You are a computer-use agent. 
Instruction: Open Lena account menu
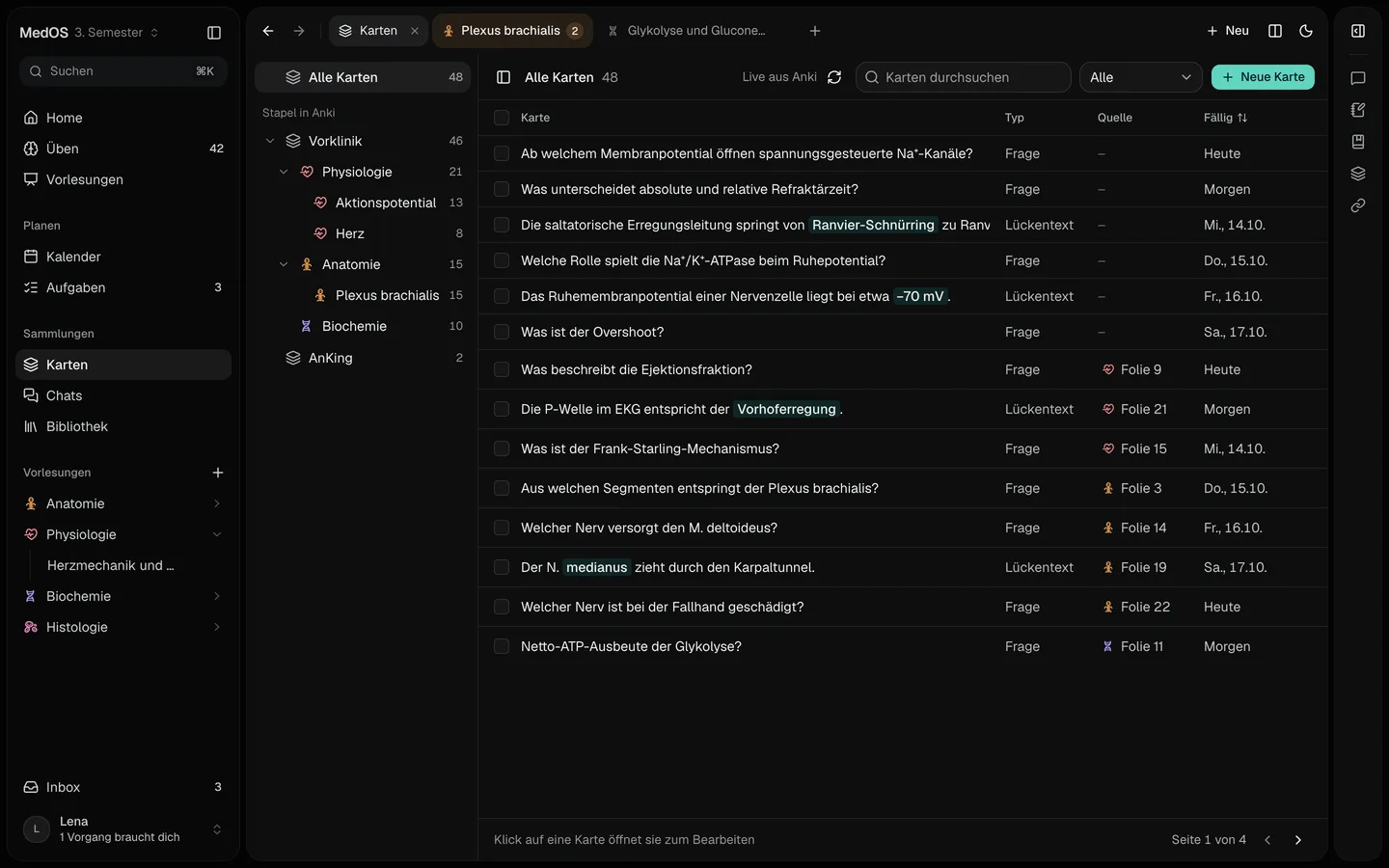[123, 829]
